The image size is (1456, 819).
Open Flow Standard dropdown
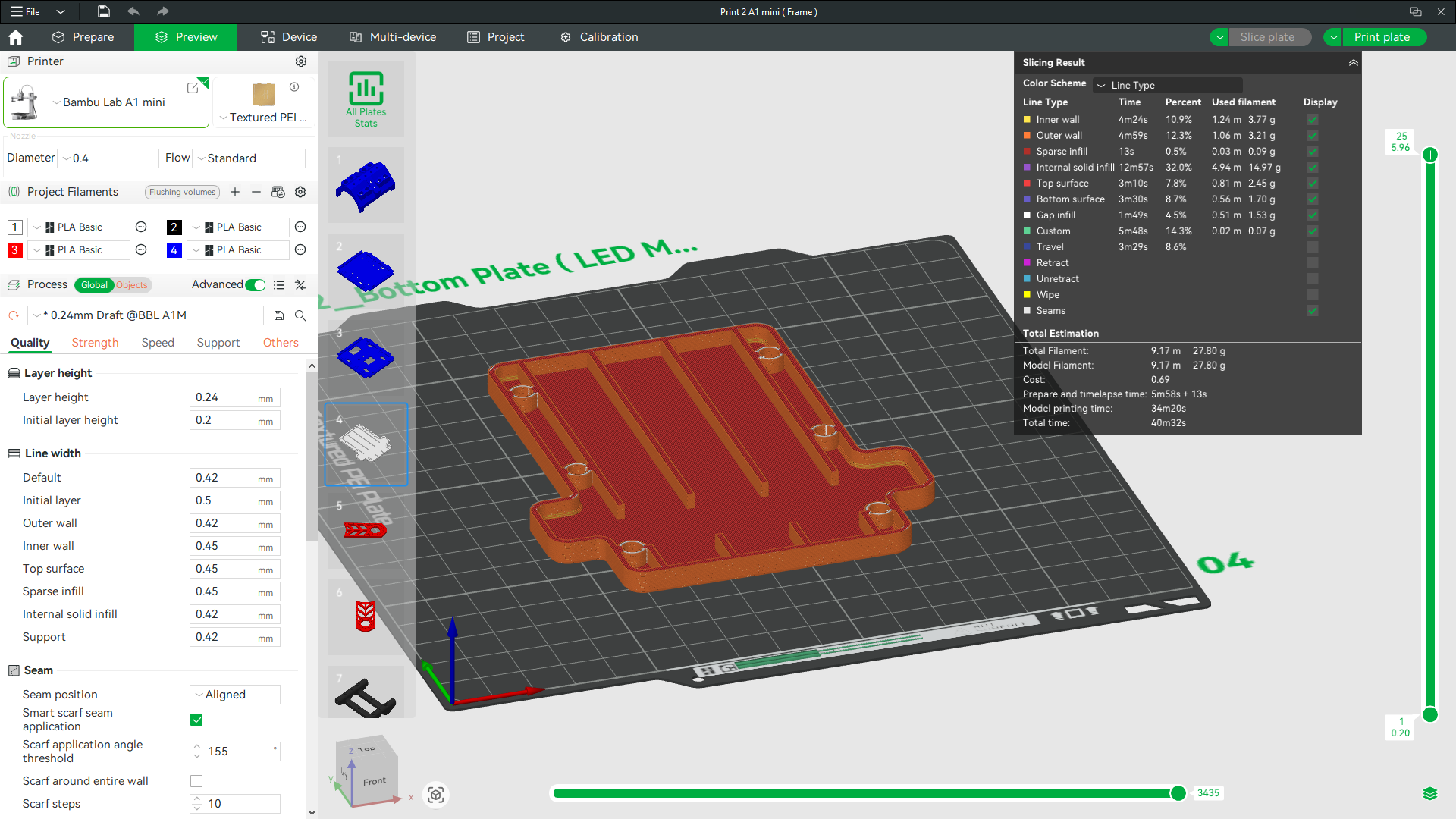point(249,158)
